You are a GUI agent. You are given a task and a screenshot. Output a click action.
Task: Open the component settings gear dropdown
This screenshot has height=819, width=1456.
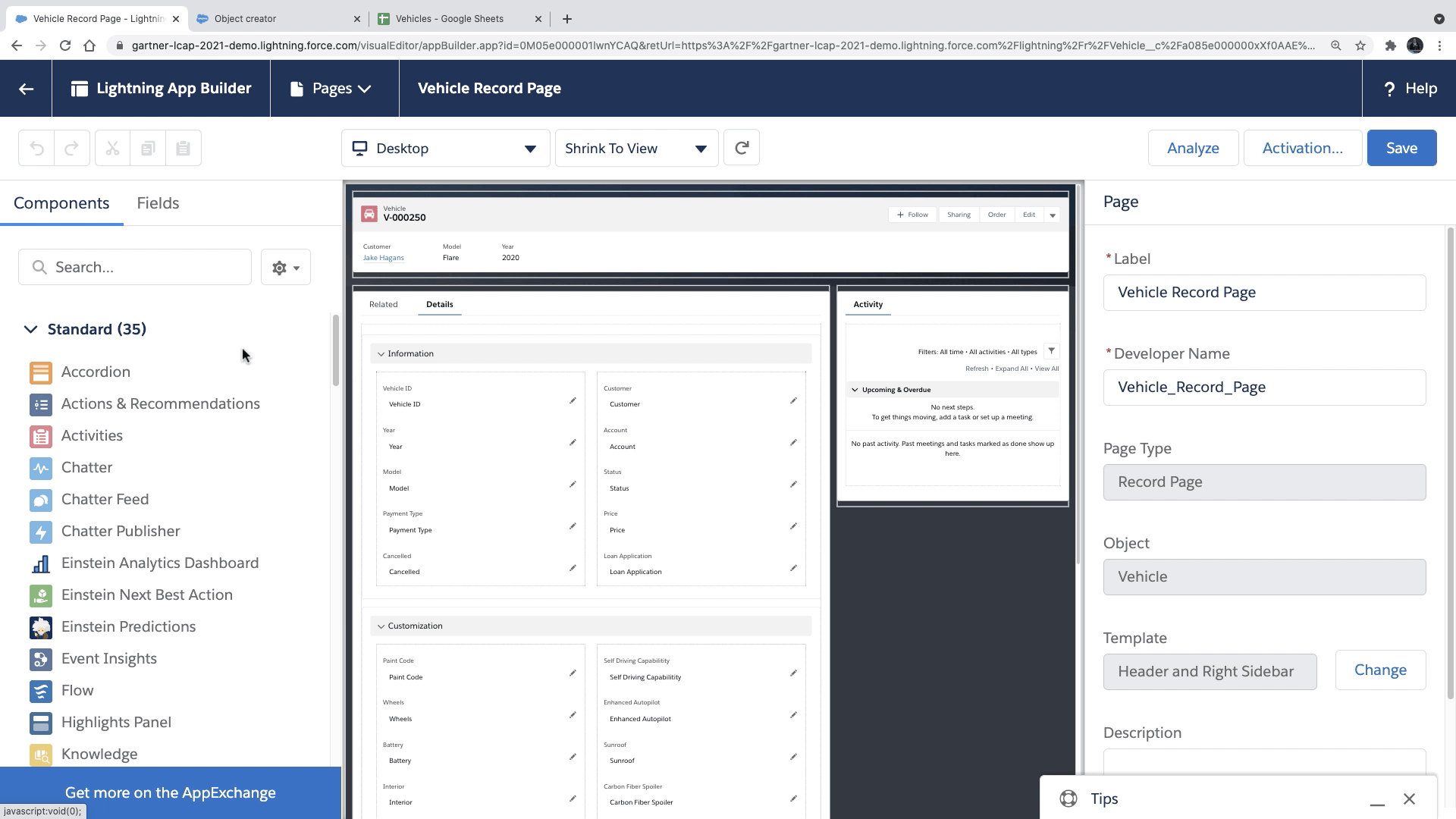point(286,268)
